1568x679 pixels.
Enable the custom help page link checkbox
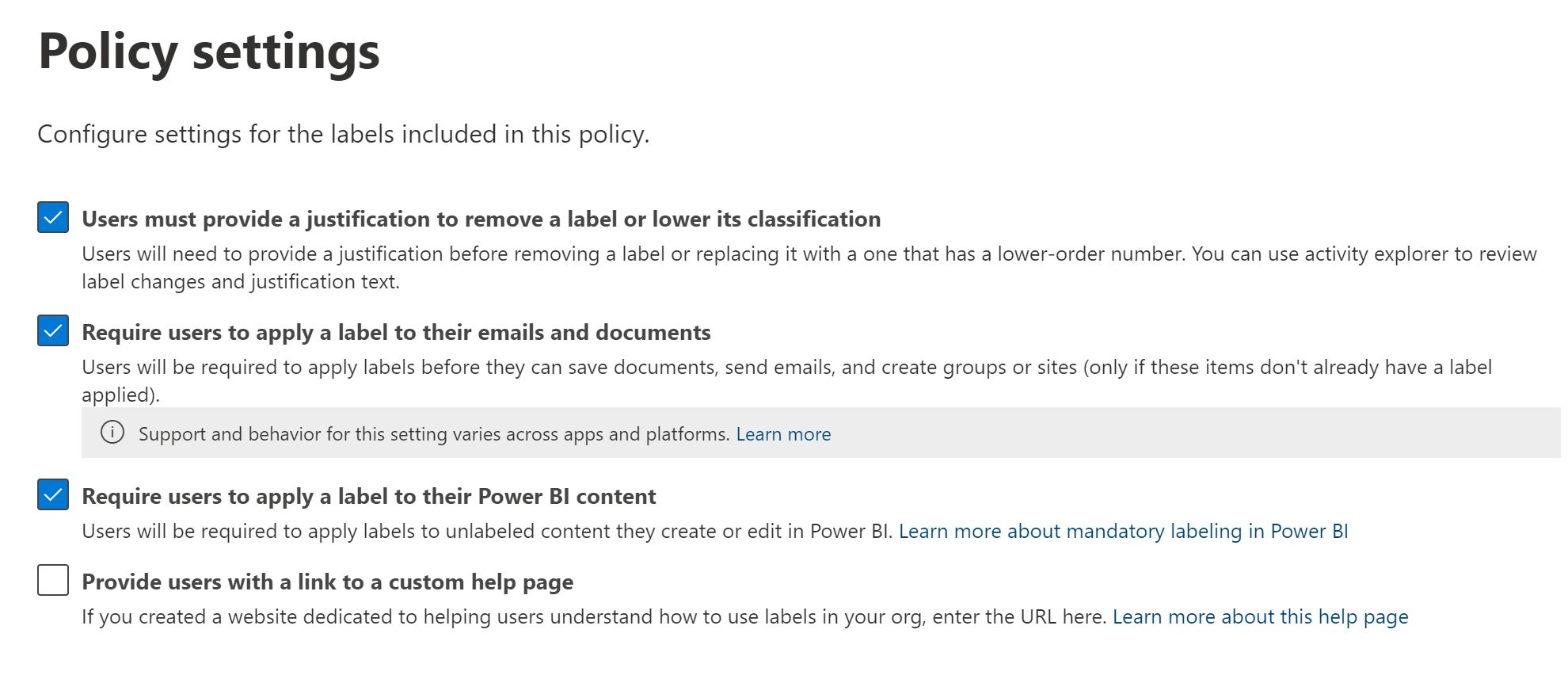click(53, 580)
